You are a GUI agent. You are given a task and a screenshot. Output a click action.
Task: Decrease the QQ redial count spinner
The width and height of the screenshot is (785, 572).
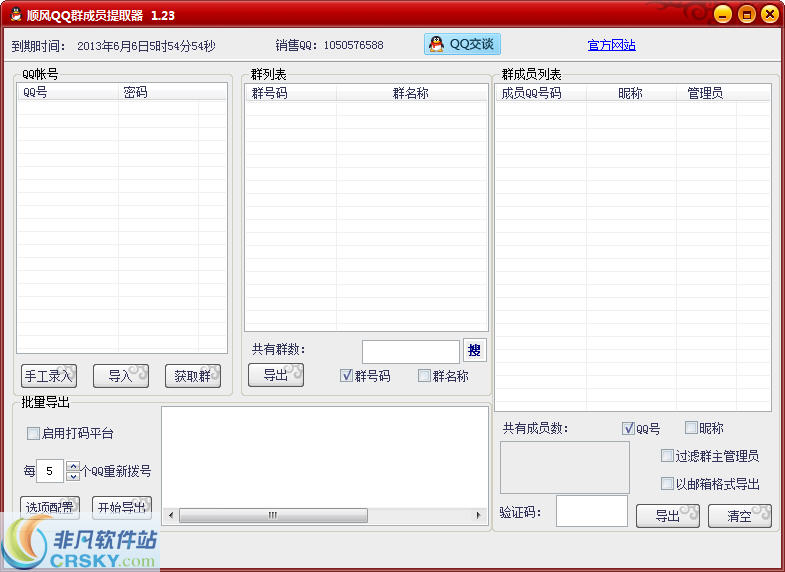(73, 476)
